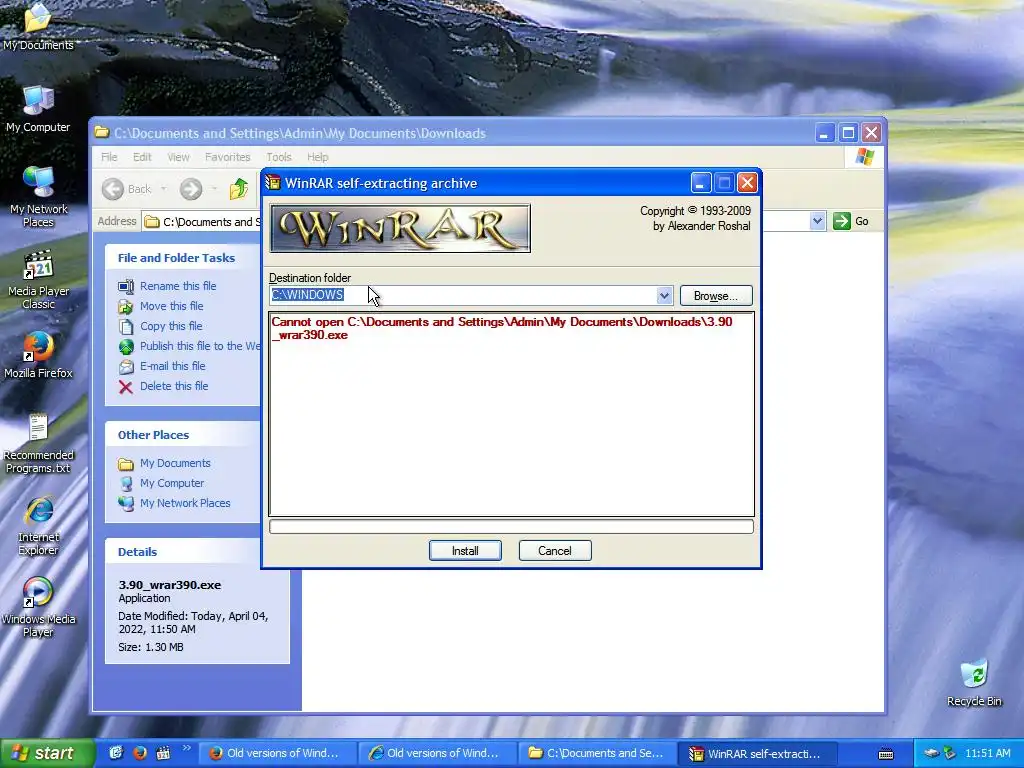The image size is (1024, 768).
Task: Click the installation progress bar
Action: [x=511, y=526]
